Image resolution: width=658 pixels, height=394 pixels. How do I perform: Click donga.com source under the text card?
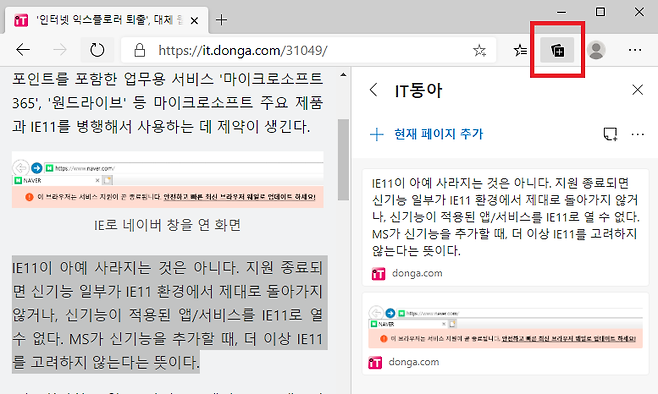(x=417, y=273)
